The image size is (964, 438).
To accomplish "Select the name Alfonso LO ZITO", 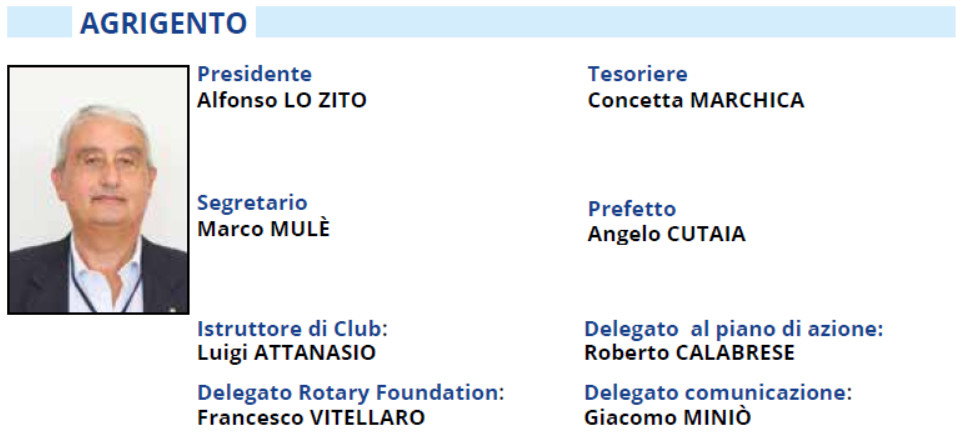I will point(282,100).
